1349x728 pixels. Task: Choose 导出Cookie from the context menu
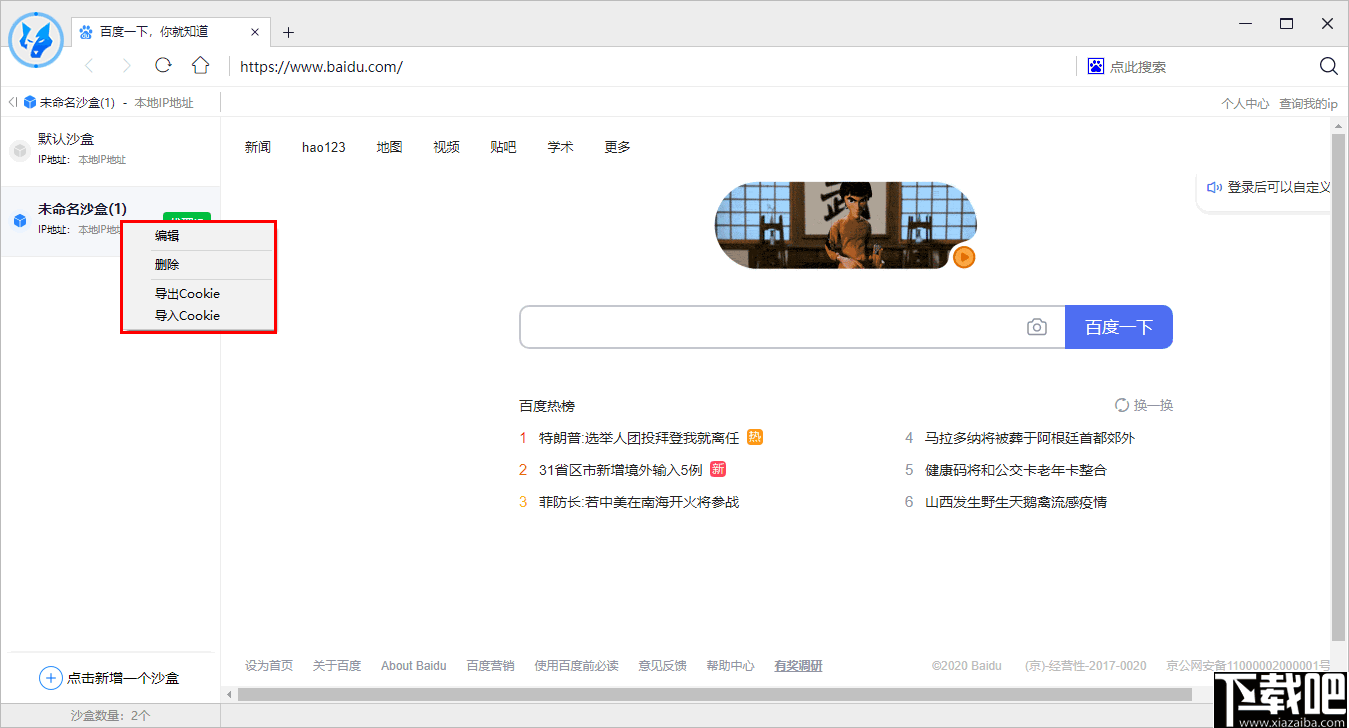[187, 293]
